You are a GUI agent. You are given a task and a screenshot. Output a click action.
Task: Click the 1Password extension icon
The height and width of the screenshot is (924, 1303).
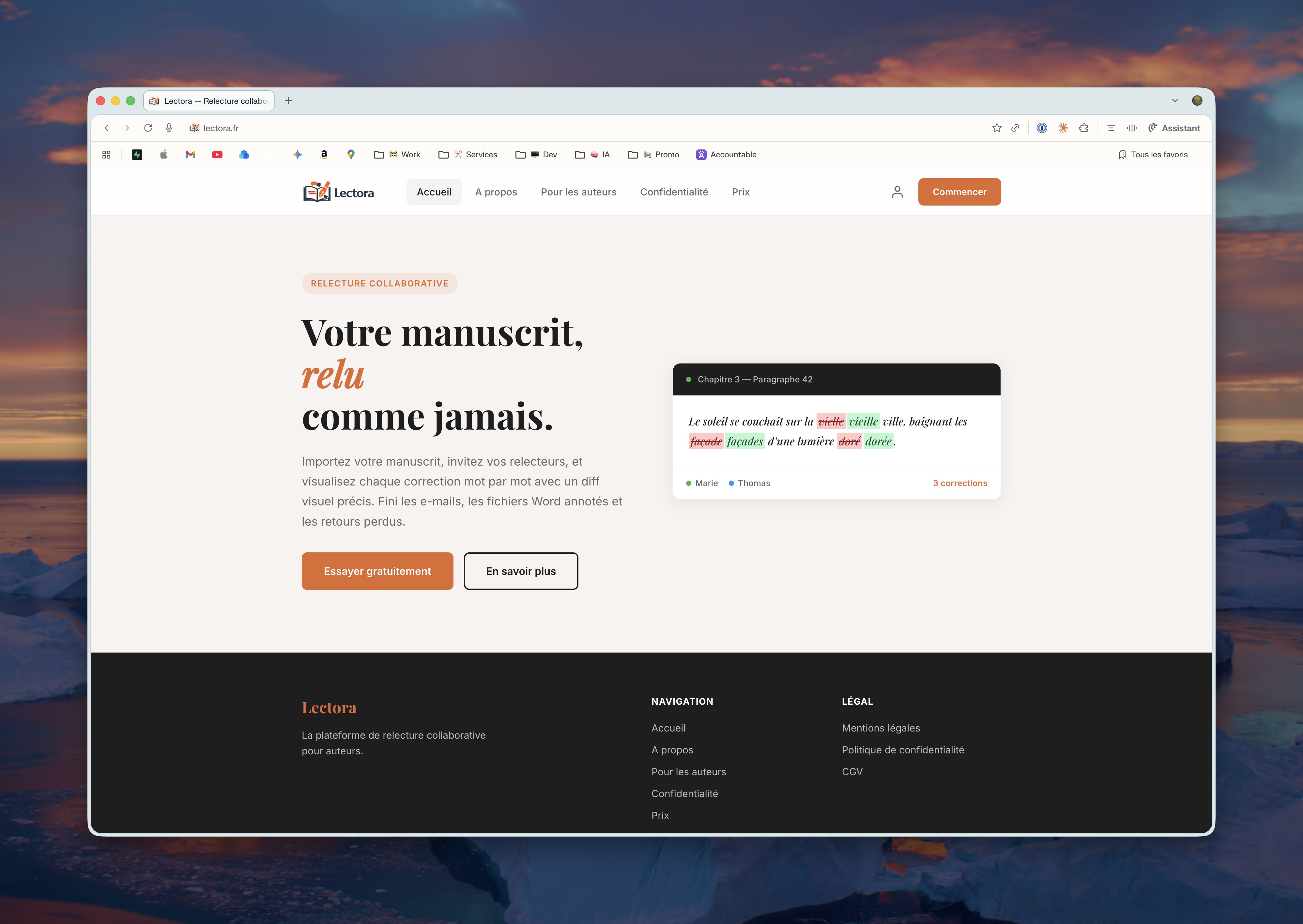(1041, 128)
